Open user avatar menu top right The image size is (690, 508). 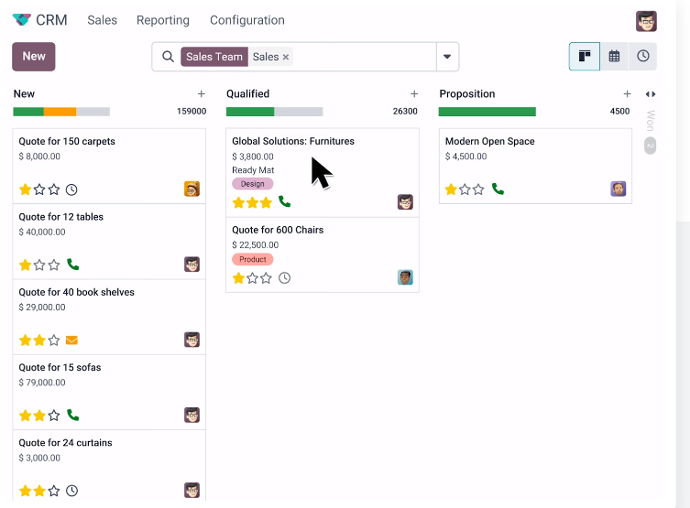(646, 21)
